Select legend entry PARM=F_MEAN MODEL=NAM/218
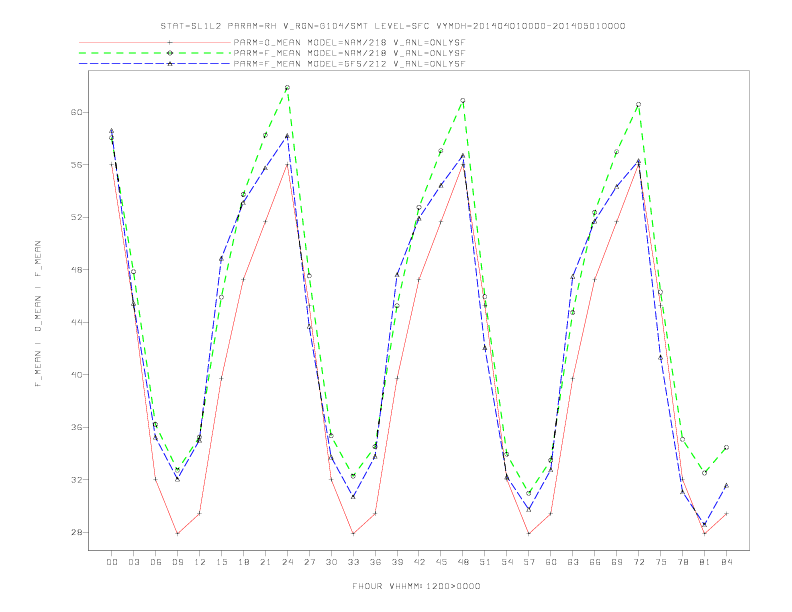 (x=349, y=53)
